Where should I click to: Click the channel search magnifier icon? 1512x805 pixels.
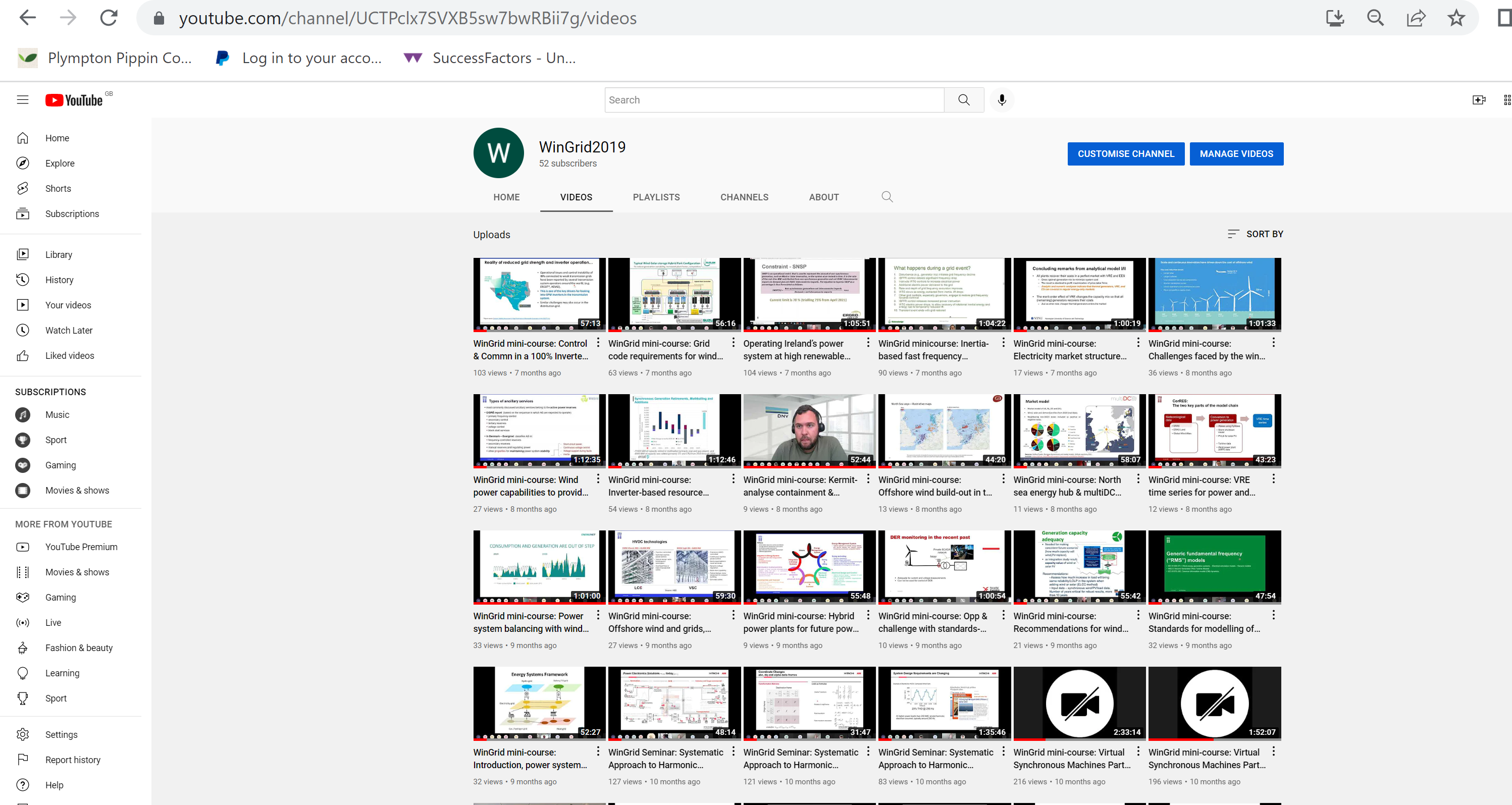coord(887,196)
